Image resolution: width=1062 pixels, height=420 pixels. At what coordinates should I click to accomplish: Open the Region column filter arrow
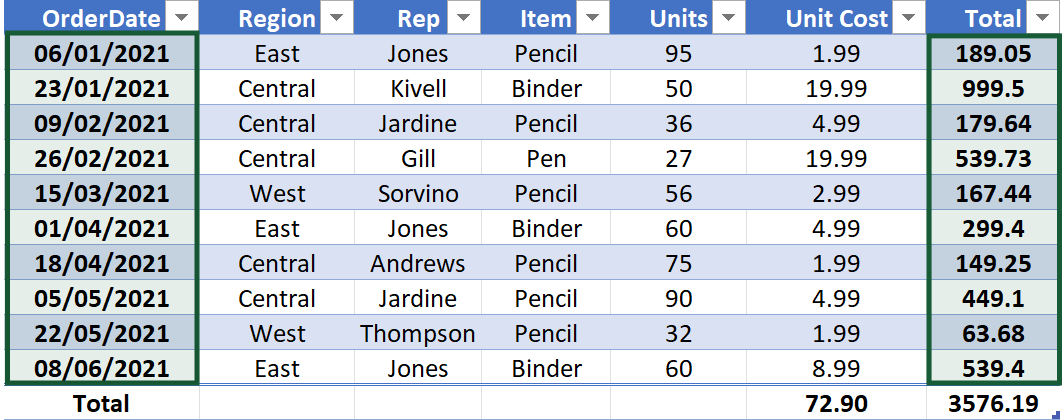click(336, 18)
